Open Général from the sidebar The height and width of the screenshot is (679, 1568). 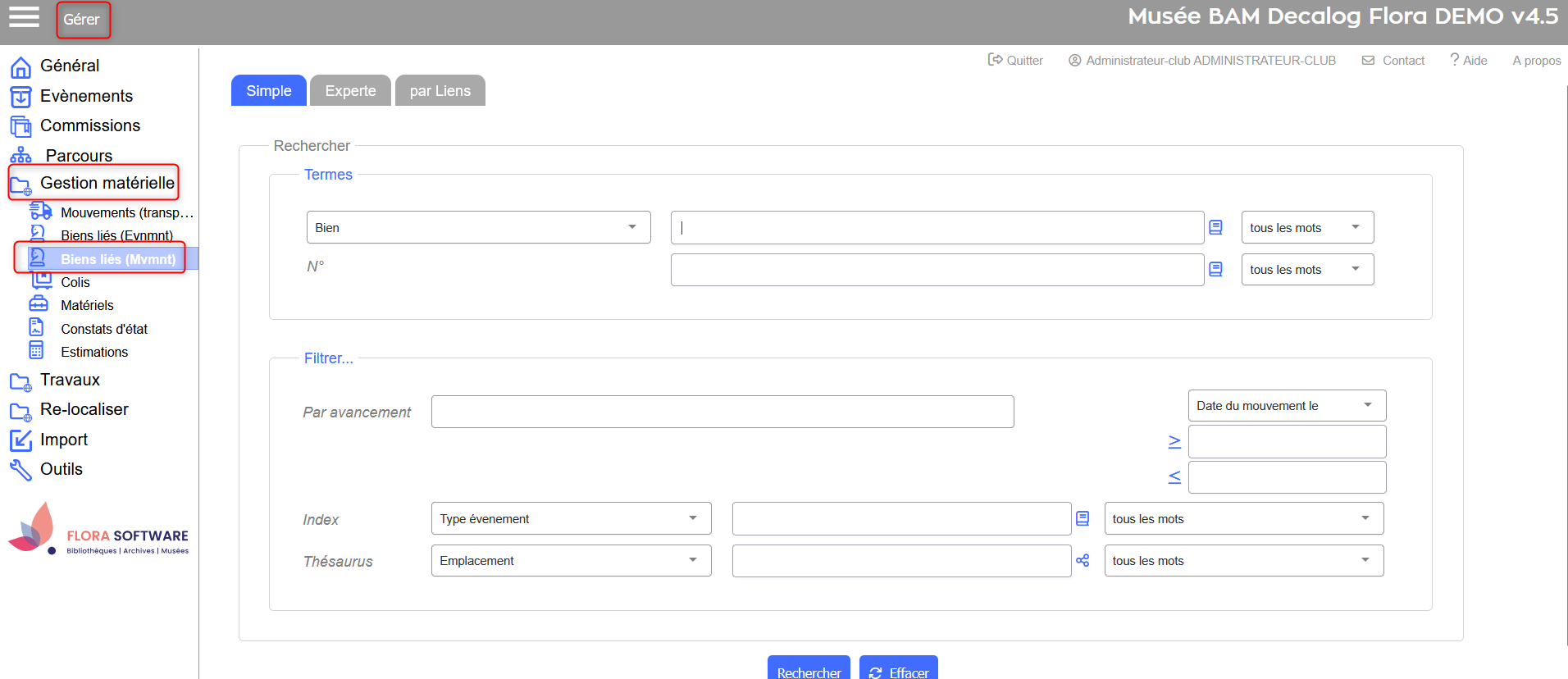click(x=69, y=66)
